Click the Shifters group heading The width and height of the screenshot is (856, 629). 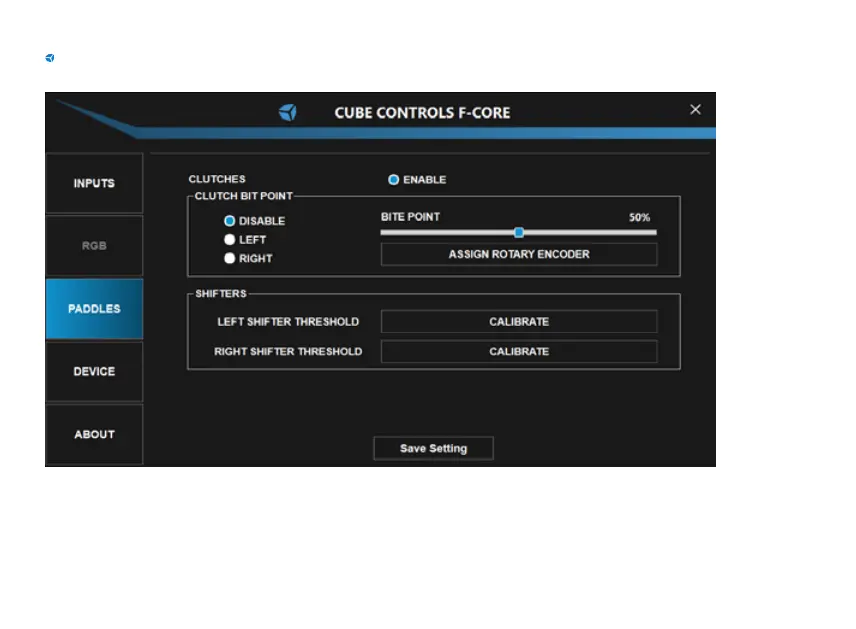tap(221, 294)
